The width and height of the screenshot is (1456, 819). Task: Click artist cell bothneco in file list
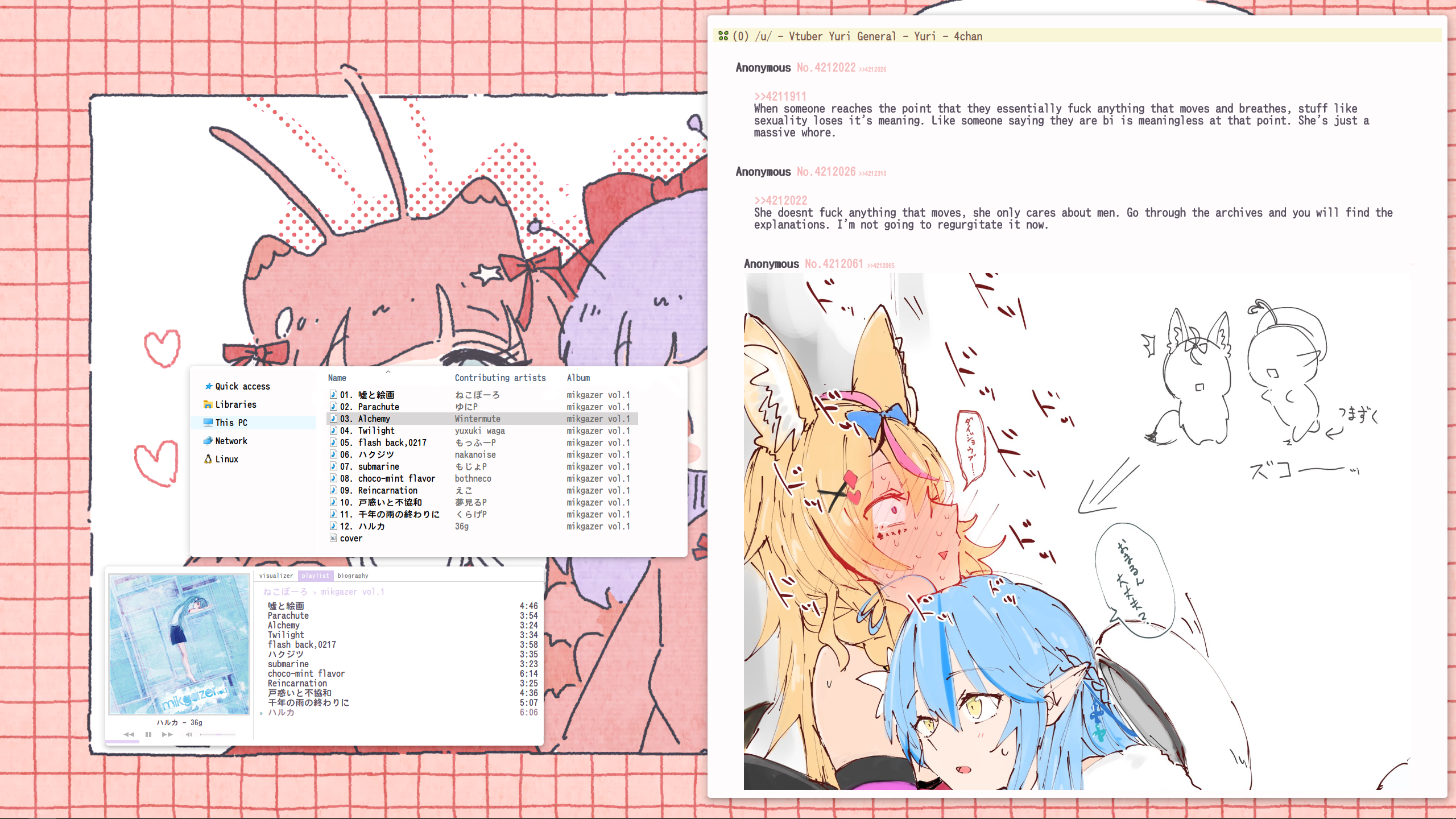point(473,478)
